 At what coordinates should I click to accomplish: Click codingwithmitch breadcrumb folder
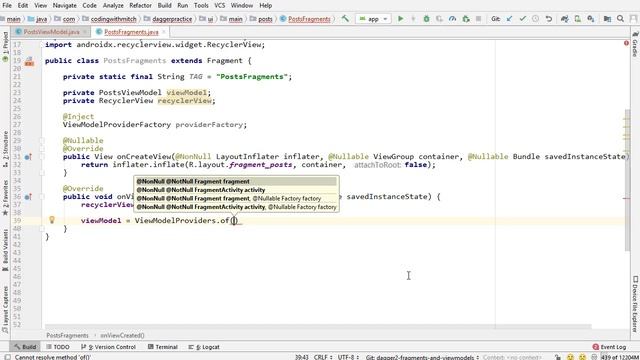(x=109, y=19)
